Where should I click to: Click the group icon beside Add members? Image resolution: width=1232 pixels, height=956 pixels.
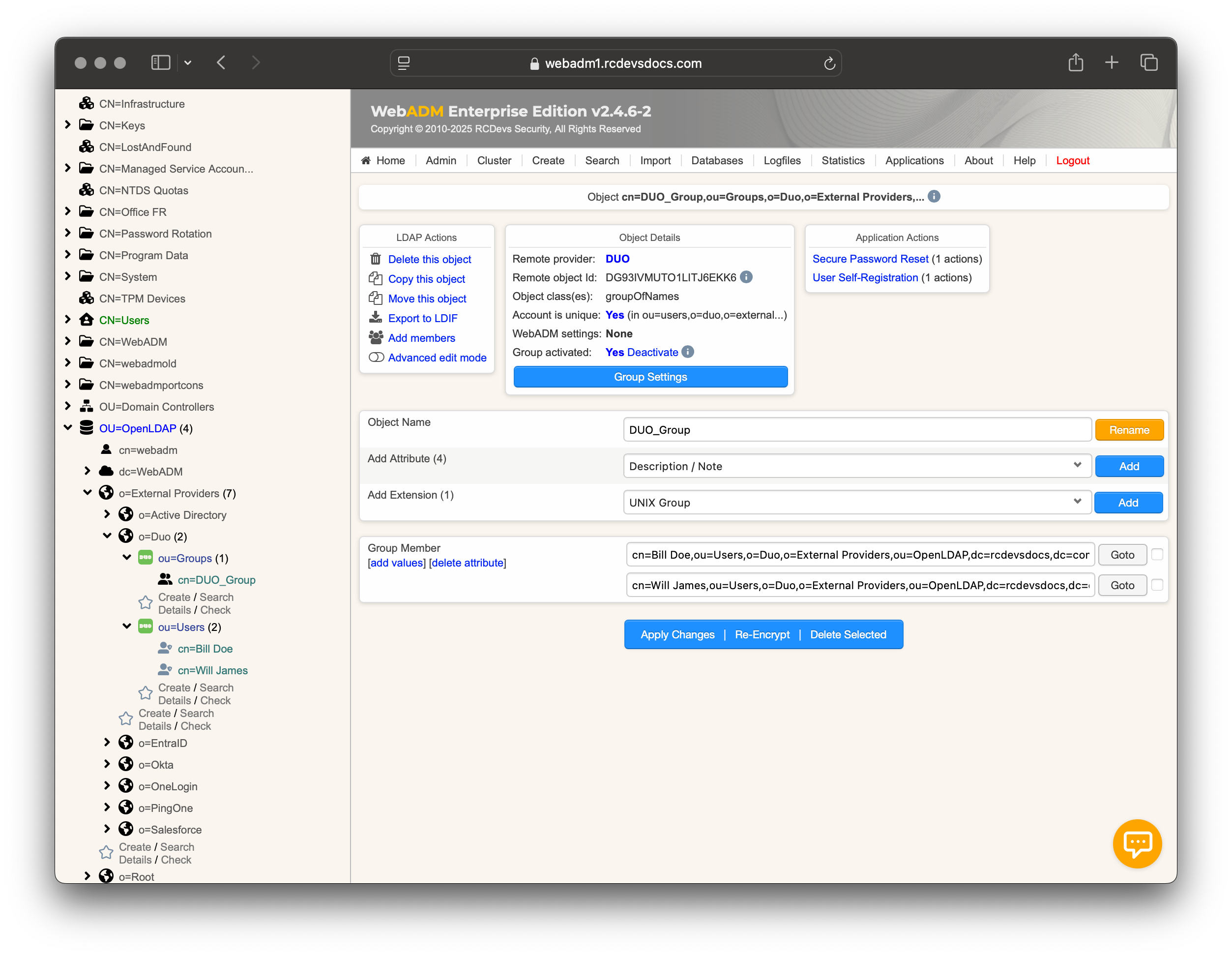[376, 337]
